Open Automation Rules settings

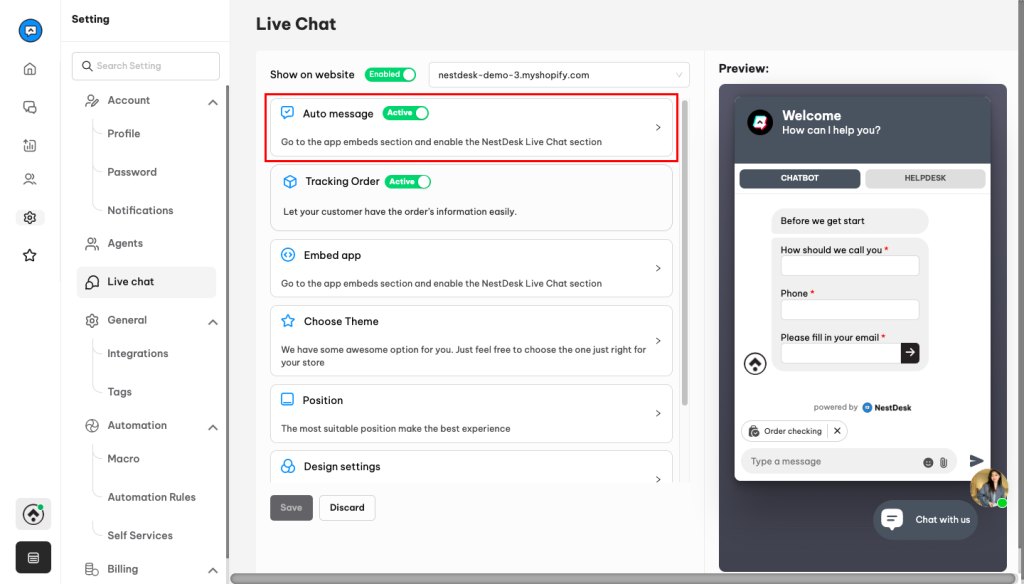pos(152,497)
